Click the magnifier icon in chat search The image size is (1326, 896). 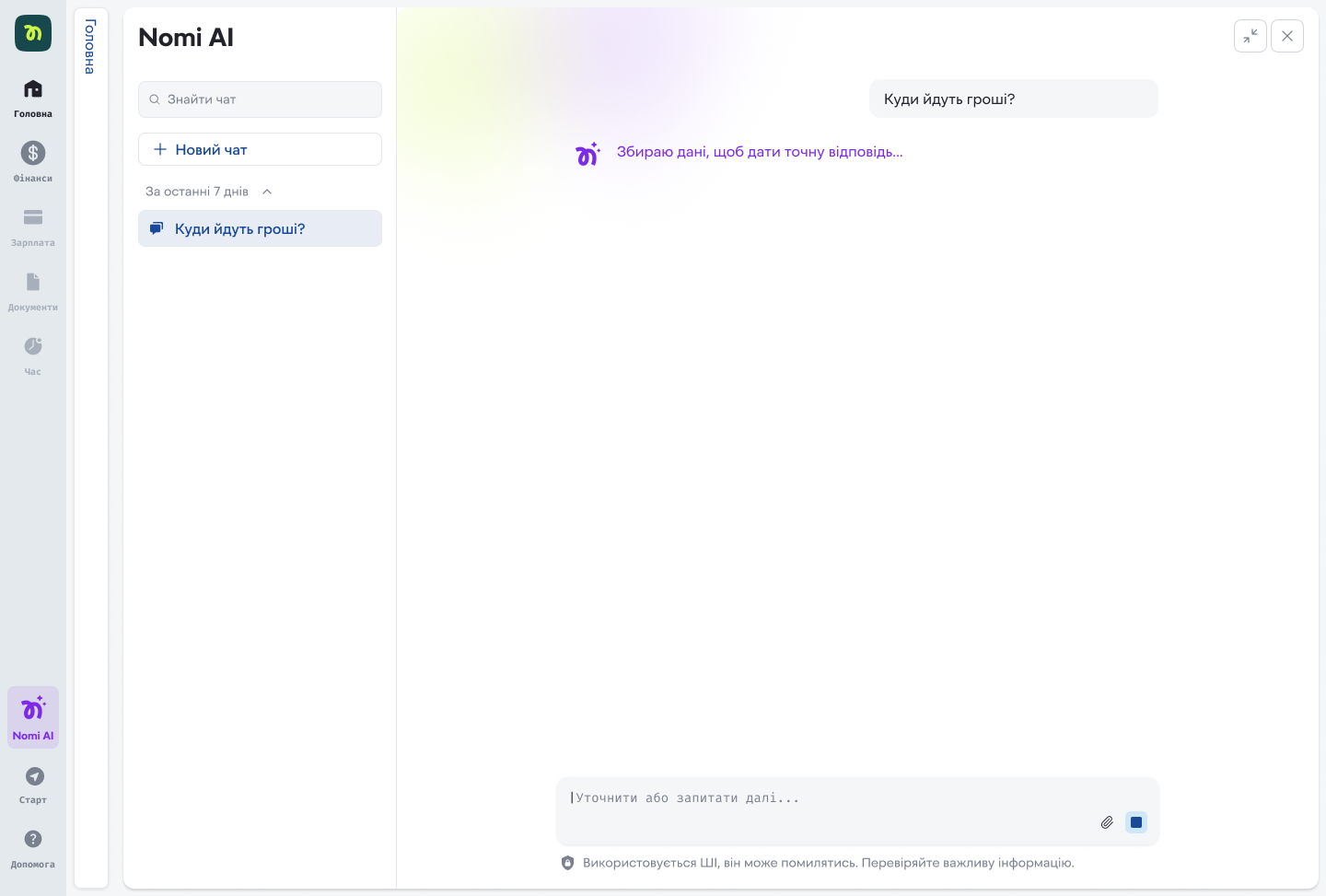click(155, 99)
